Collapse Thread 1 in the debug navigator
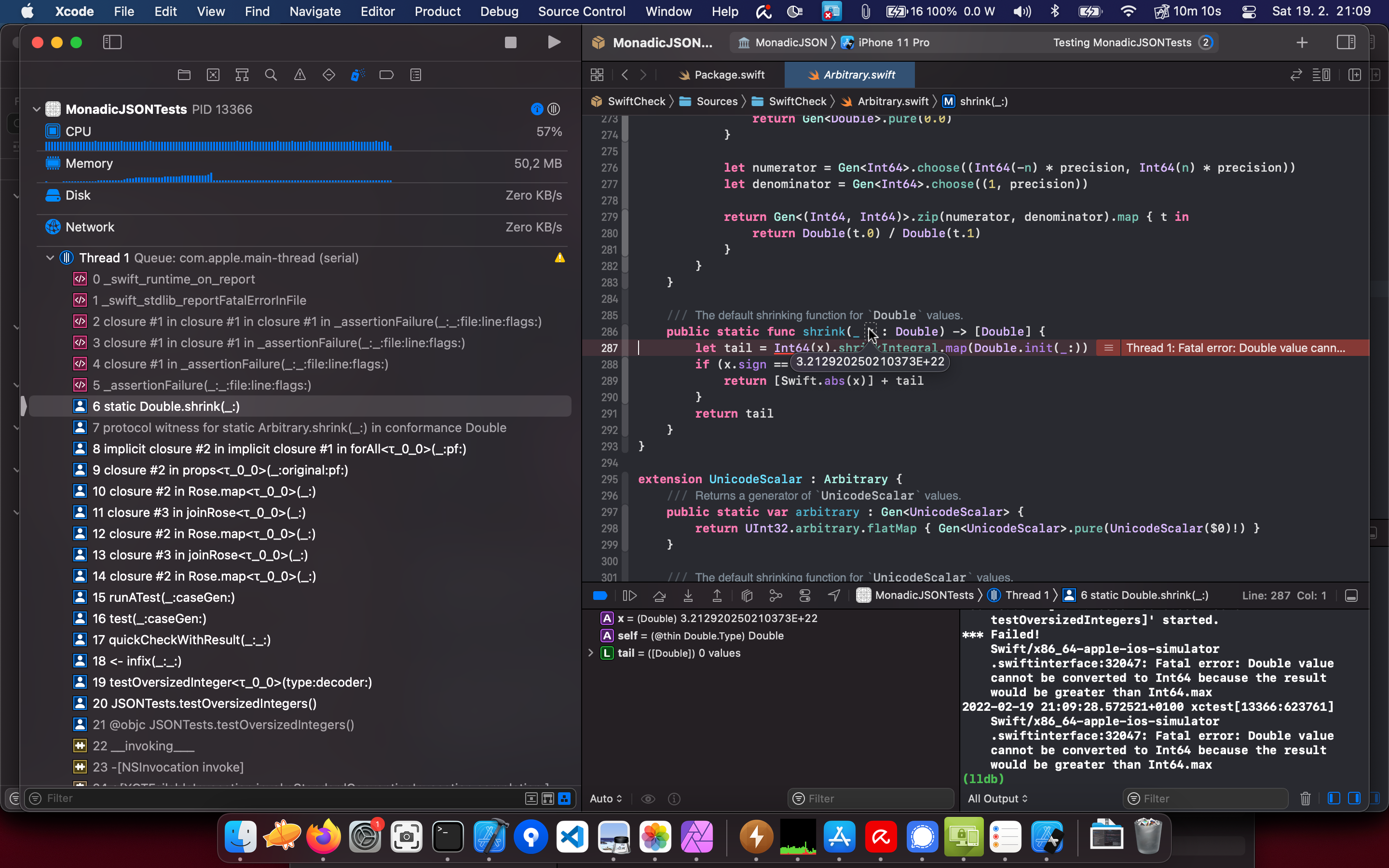This screenshot has width=1389, height=868. (x=50, y=258)
